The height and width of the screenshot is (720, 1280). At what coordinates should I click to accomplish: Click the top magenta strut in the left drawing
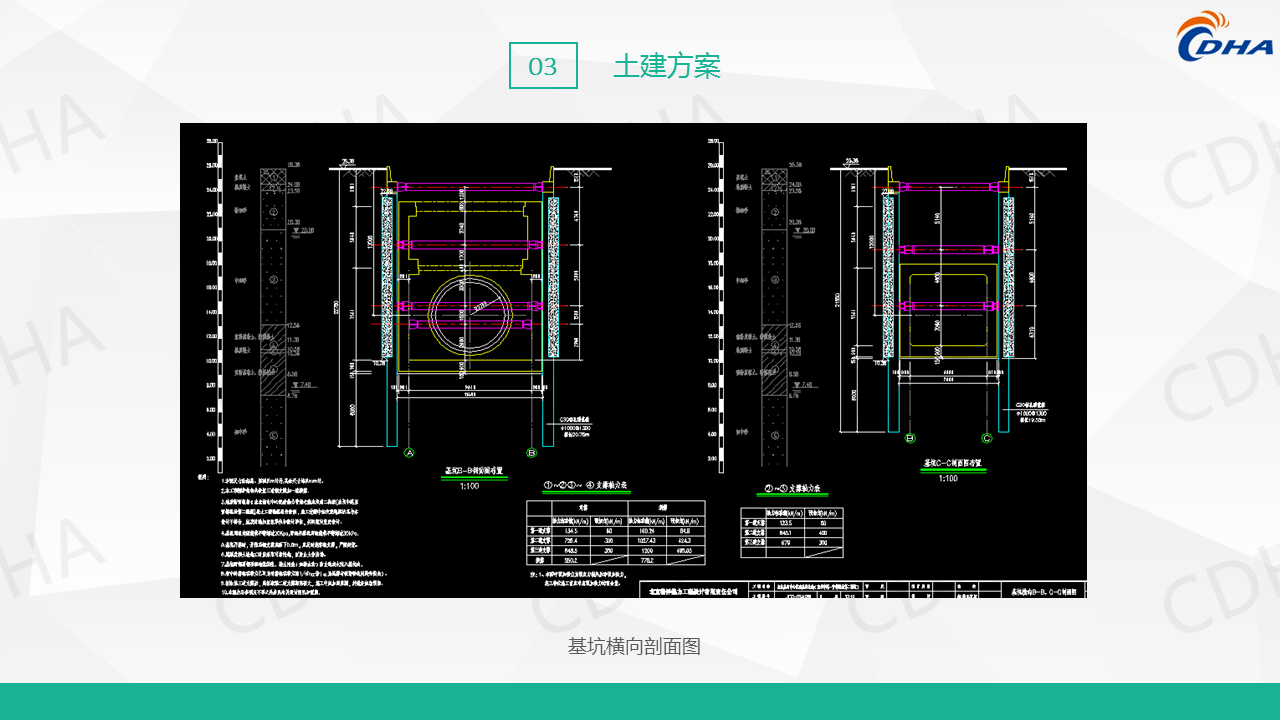point(470,186)
